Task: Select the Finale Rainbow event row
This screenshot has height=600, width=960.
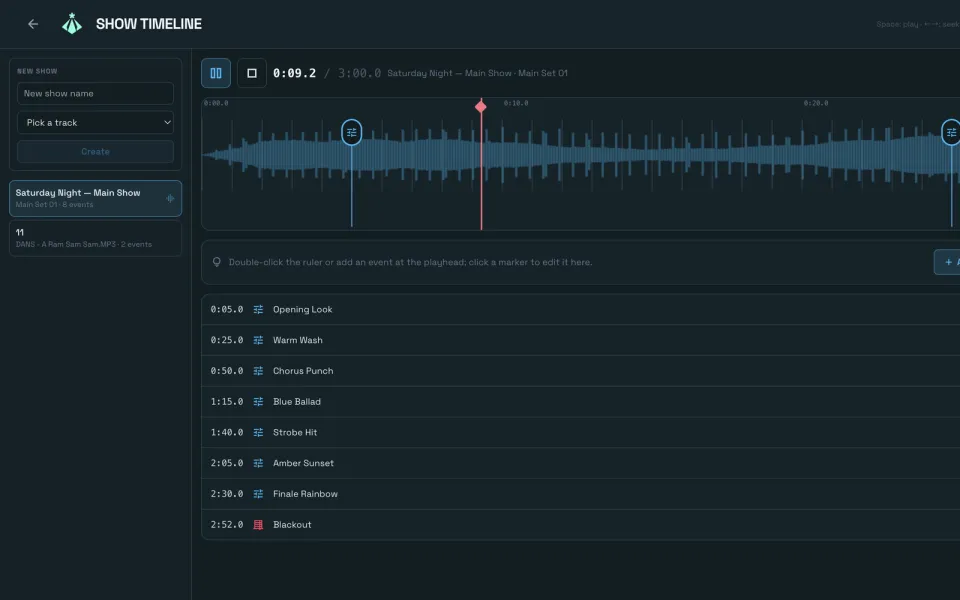Action: click(x=580, y=494)
